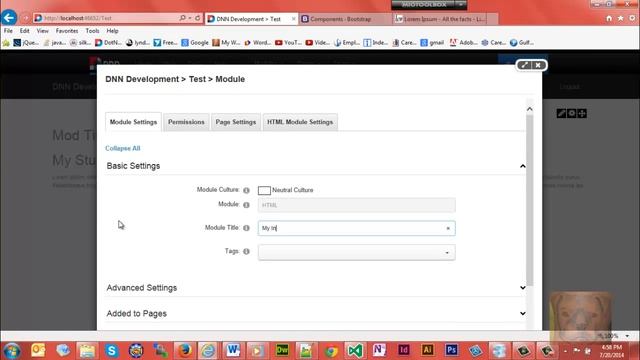Screen dimensions: 640x360
Task: Open the Help menu
Action: (x=112, y=31)
